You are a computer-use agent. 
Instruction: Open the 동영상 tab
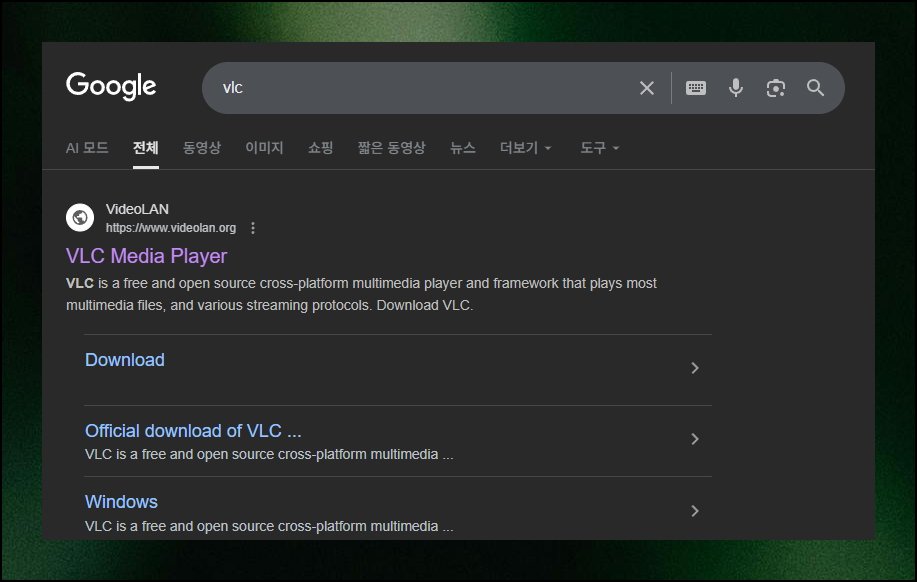(202, 148)
